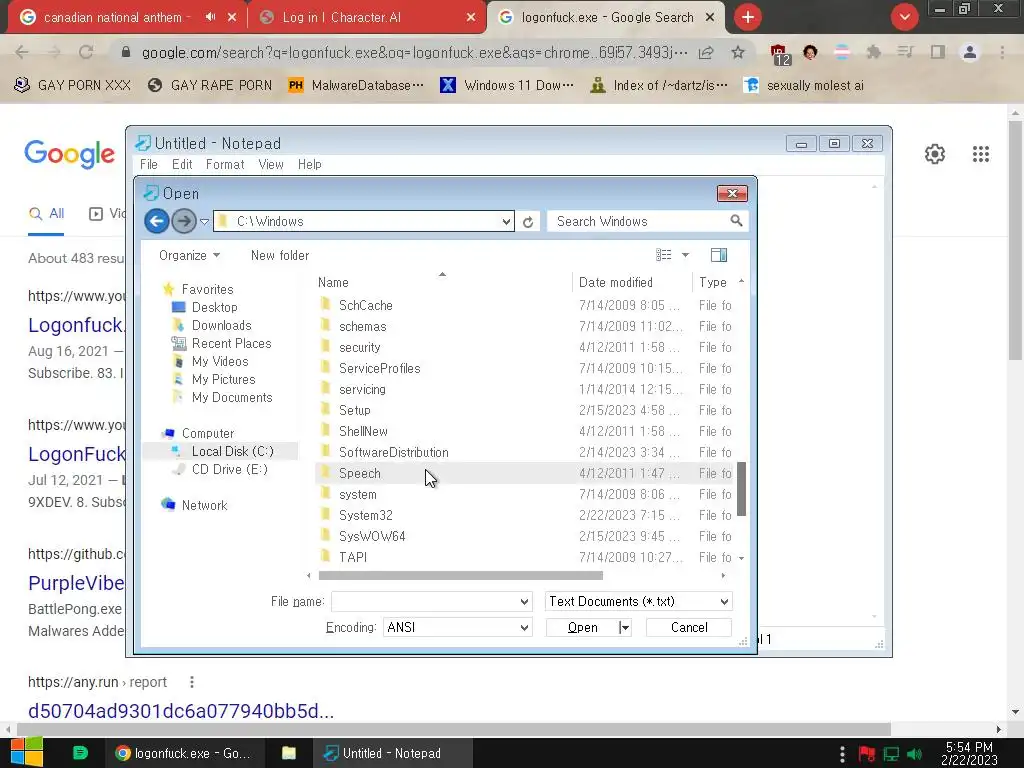Switch to the Character.AI login tab
Image resolution: width=1024 pixels, height=768 pixels.
tap(366, 18)
